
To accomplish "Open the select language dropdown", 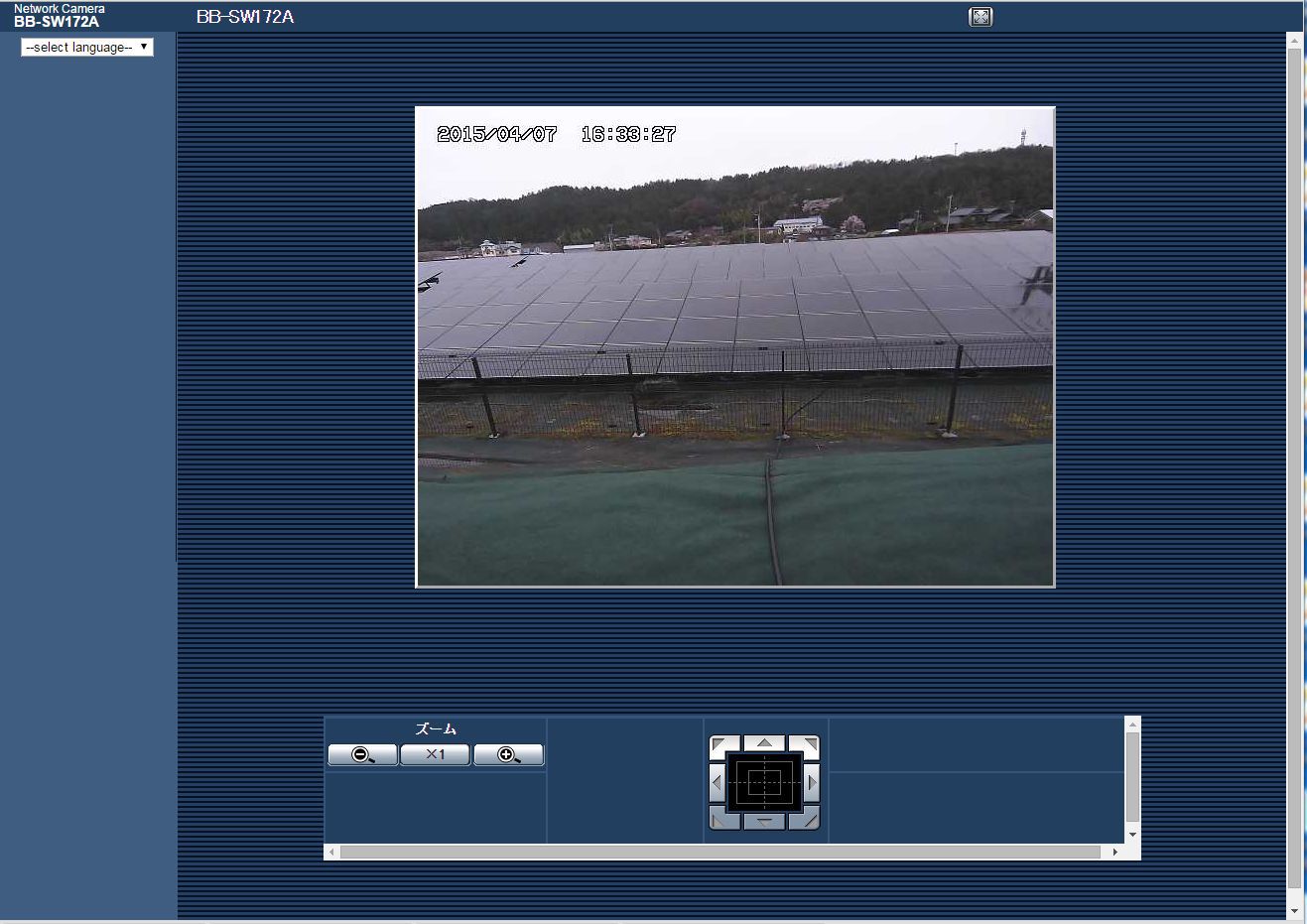I will [x=87, y=47].
